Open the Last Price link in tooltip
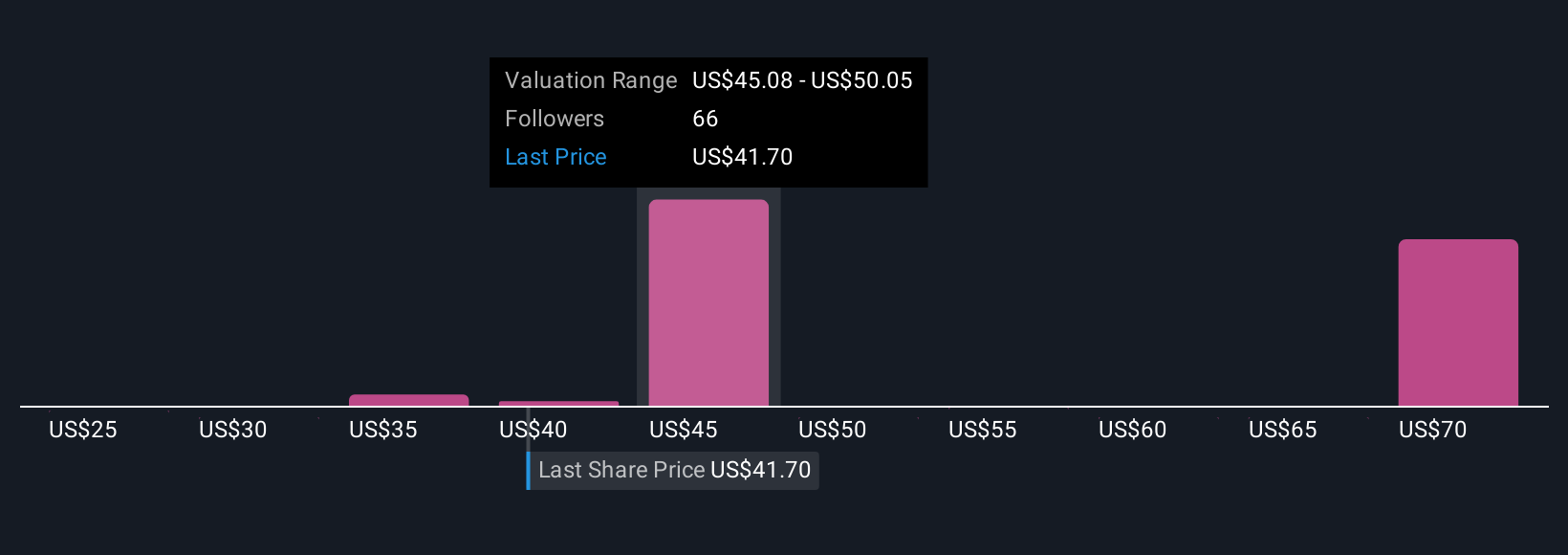1568x555 pixels. [x=555, y=157]
